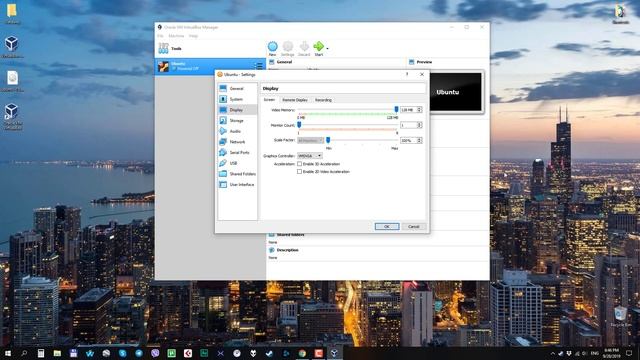
Task: Click the help question mark in Settings
Action: 407,74
